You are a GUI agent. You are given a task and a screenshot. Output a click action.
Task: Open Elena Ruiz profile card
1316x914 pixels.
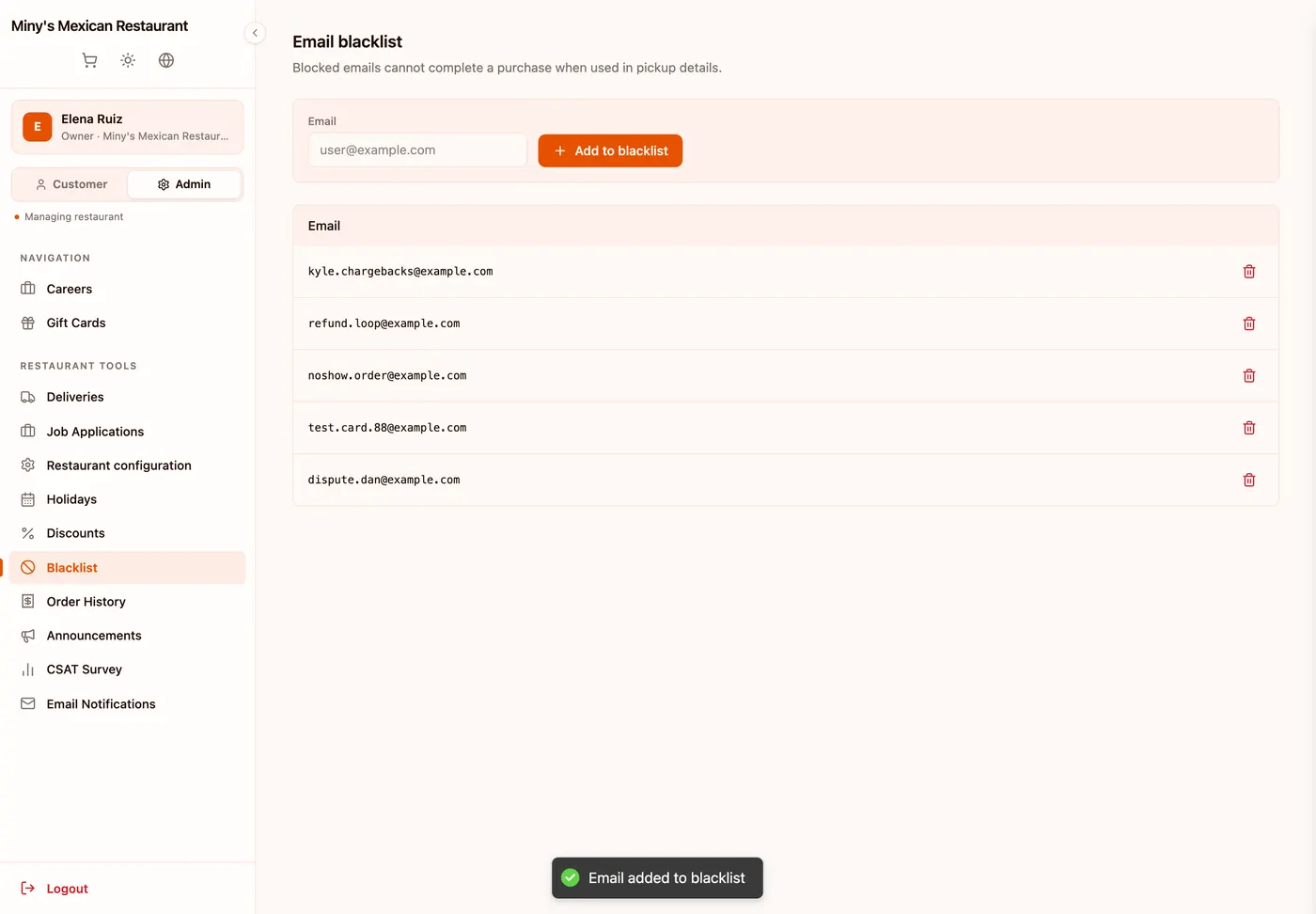pyautogui.click(x=127, y=127)
